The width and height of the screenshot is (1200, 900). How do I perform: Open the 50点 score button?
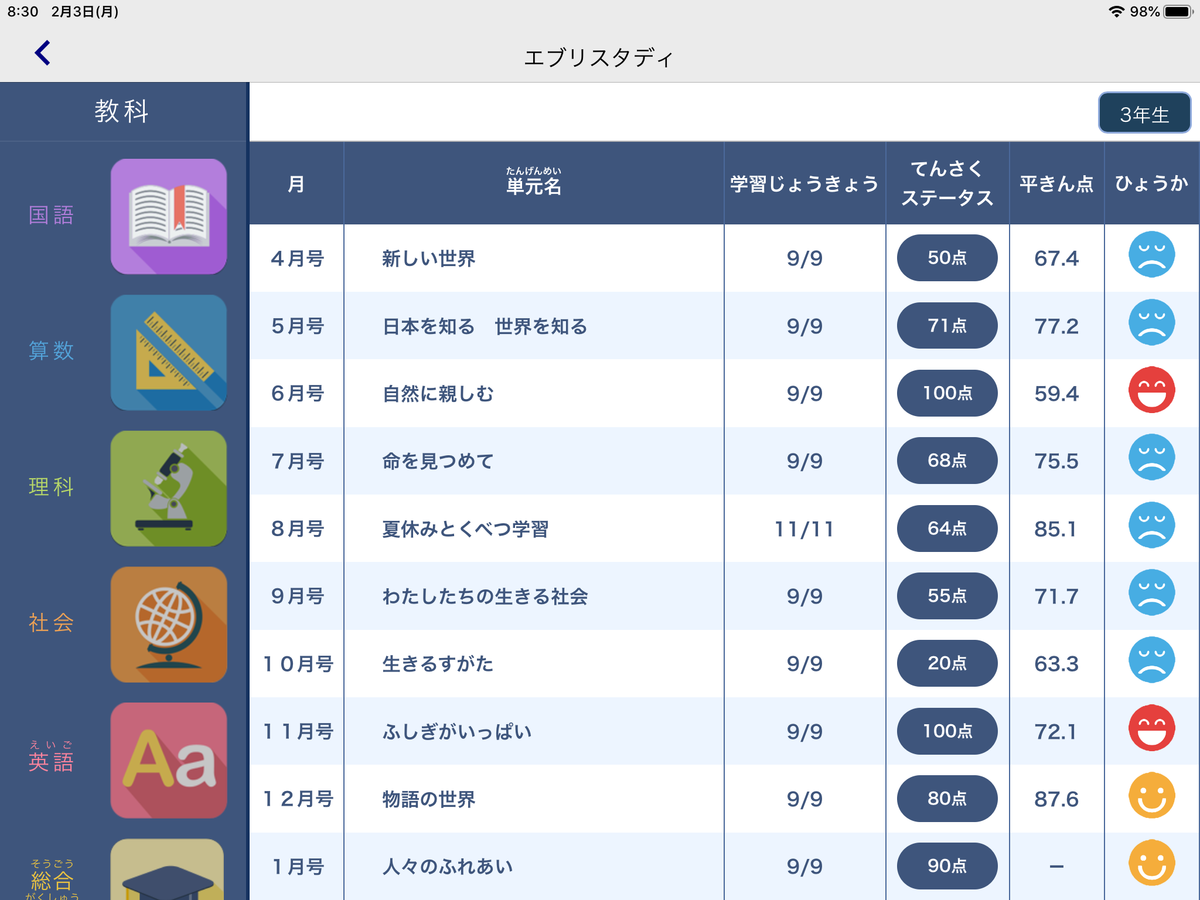(x=947, y=258)
